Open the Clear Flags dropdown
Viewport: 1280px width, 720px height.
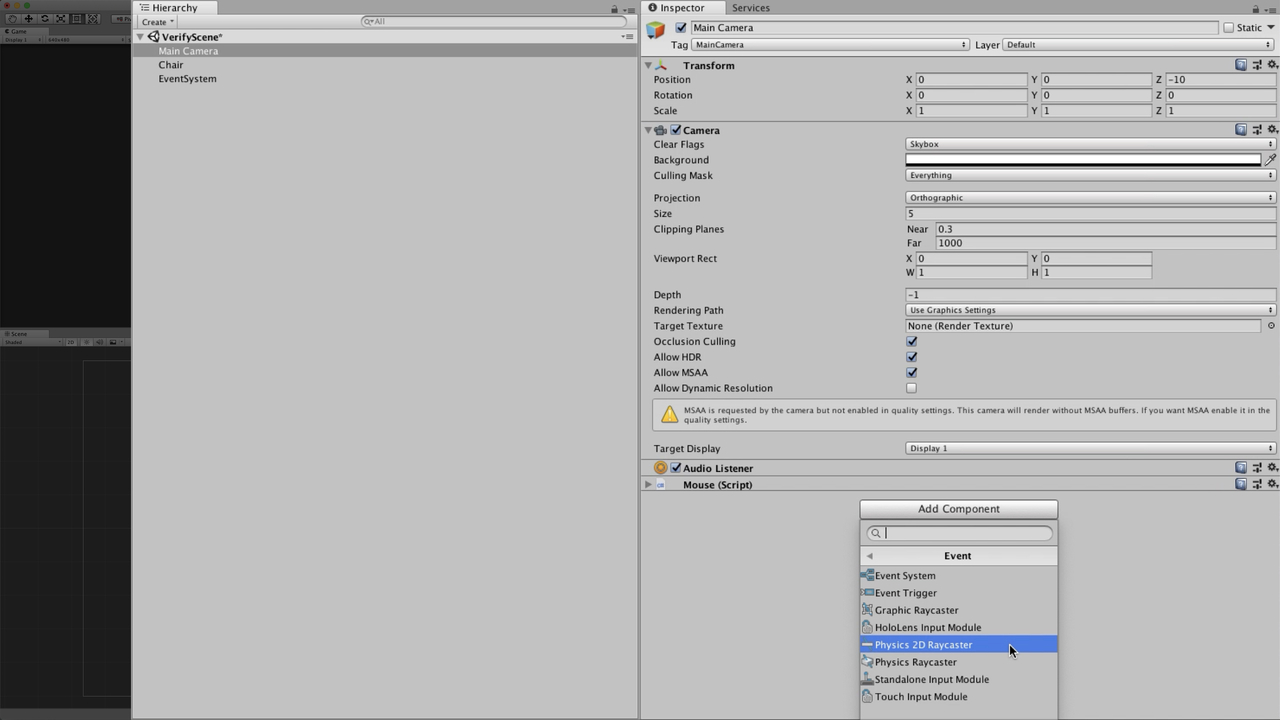1090,144
